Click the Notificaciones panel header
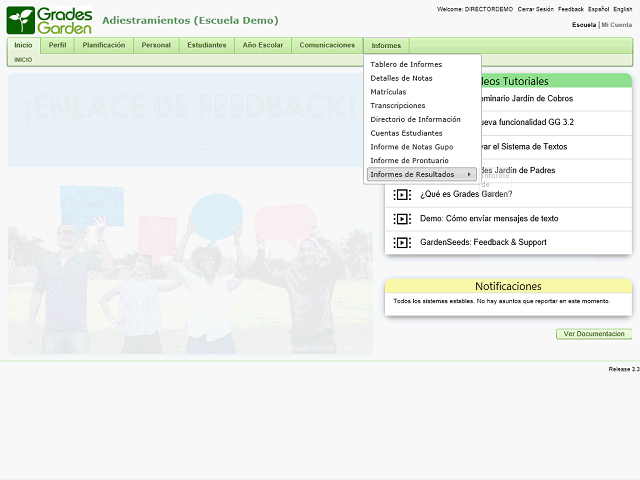This screenshot has height=480, width=640. [508, 286]
